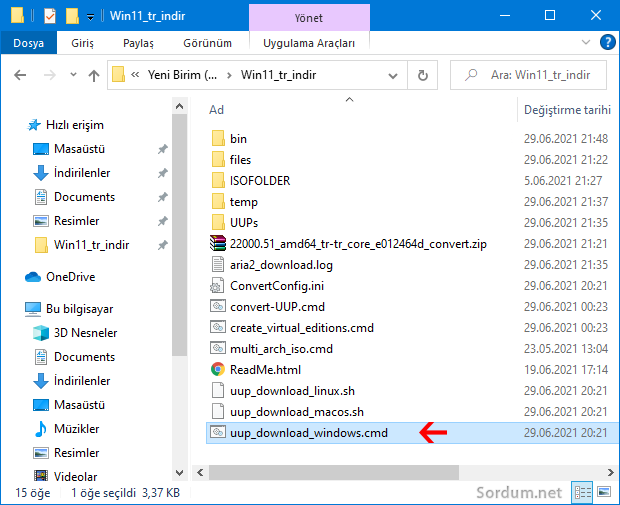Click Win11_tr_indir breadcrumb segment
620x505 pixels.
[278, 75]
